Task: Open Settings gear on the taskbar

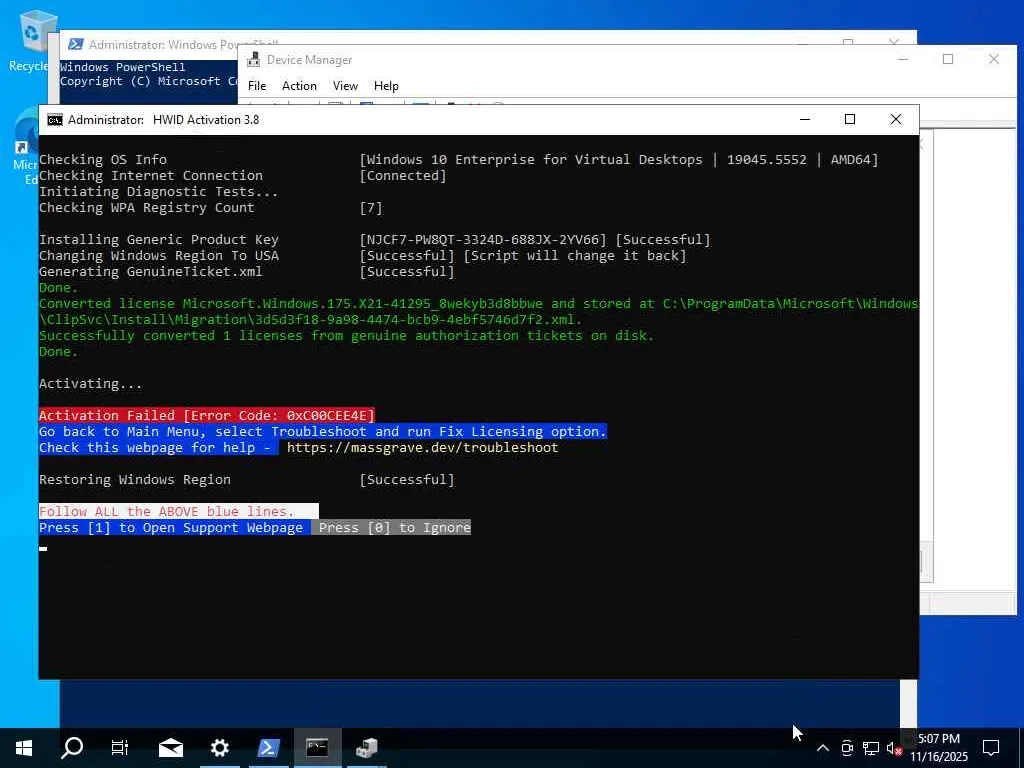Action: pyautogui.click(x=219, y=748)
